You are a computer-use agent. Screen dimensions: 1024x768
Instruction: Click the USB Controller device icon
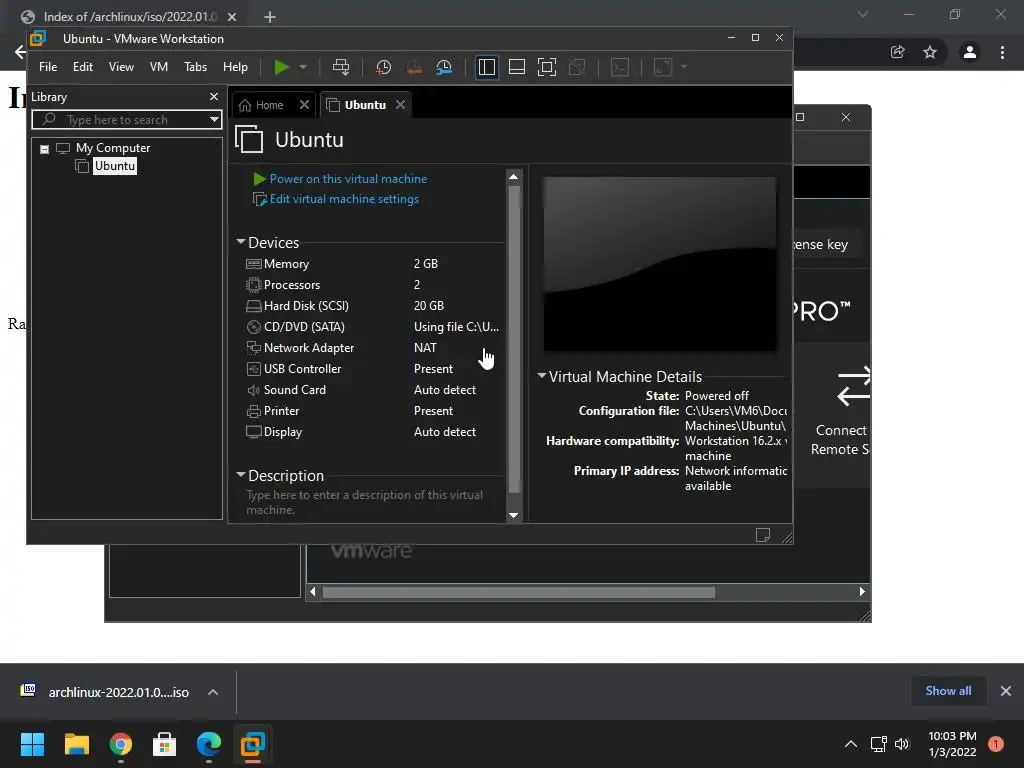pos(253,369)
